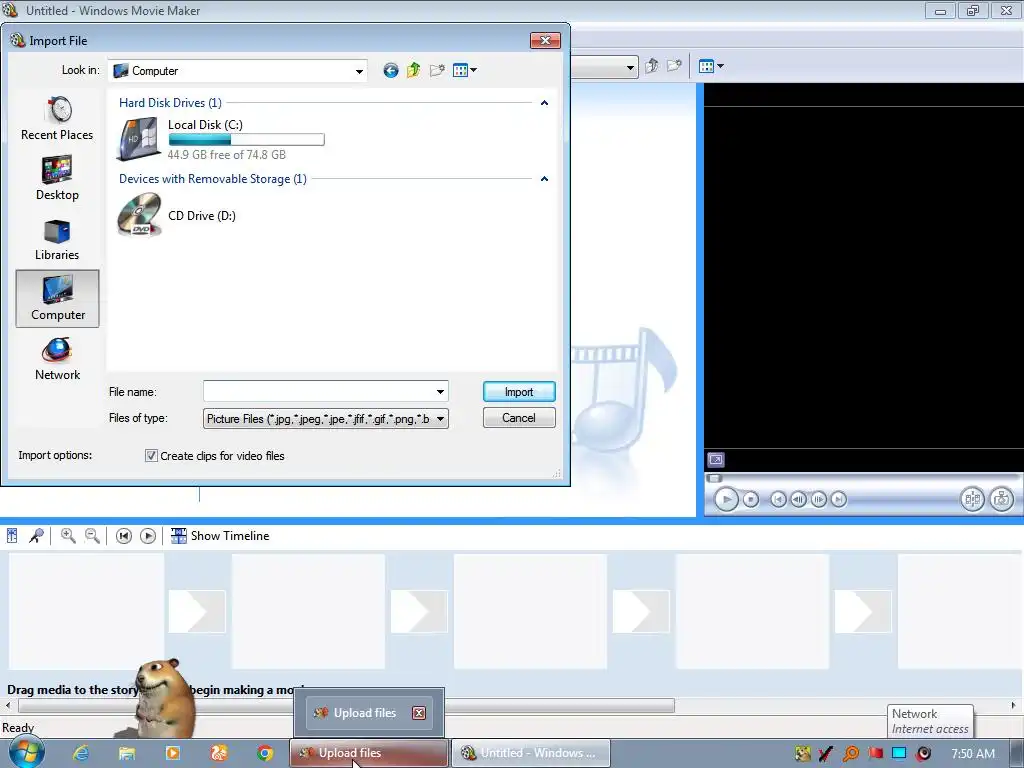Rewind the storyboard
1024x768 pixels.
(123, 536)
